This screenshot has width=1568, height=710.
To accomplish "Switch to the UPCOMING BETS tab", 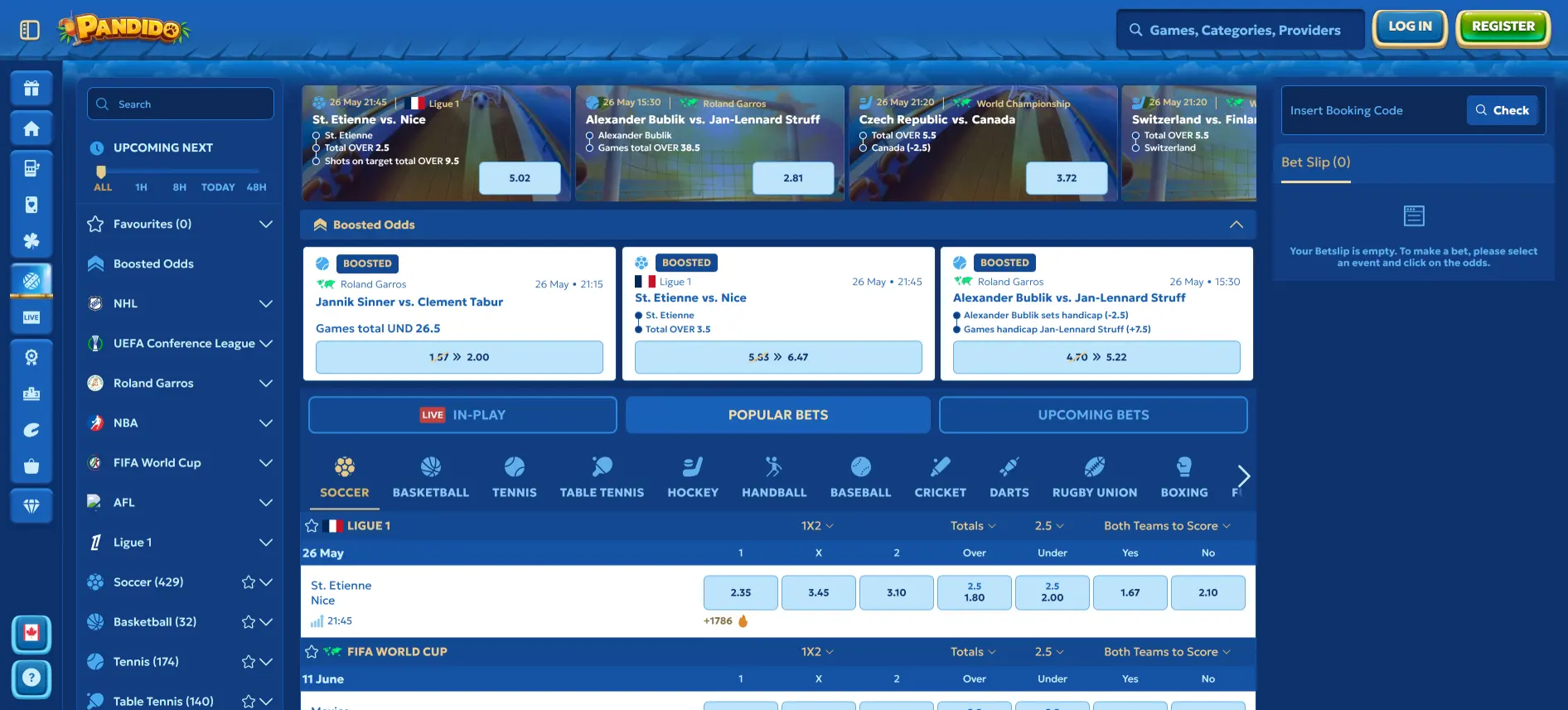I will (x=1093, y=414).
